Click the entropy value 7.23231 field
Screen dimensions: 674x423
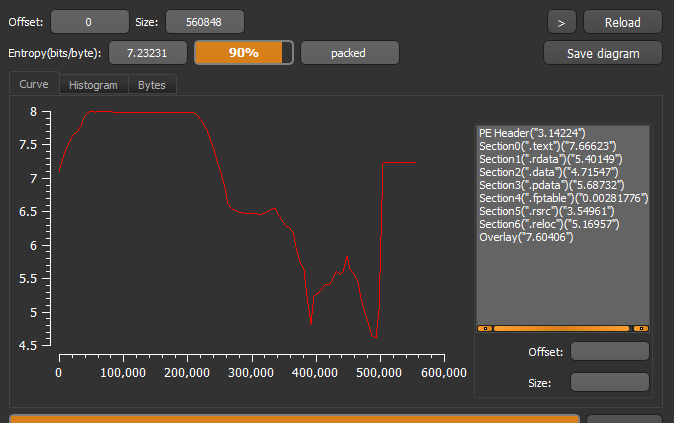click(147, 53)
